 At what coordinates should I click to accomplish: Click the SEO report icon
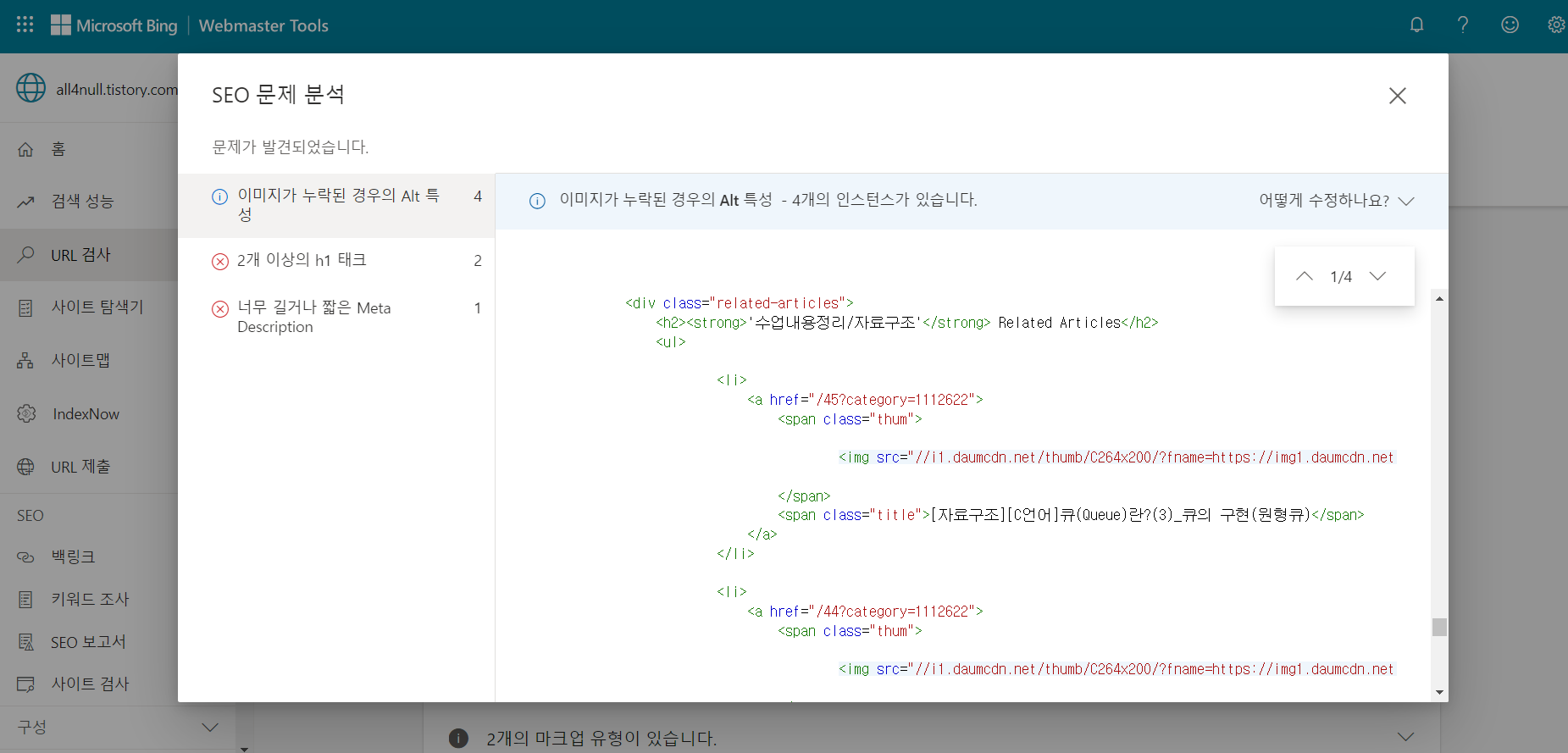[26, 642]
